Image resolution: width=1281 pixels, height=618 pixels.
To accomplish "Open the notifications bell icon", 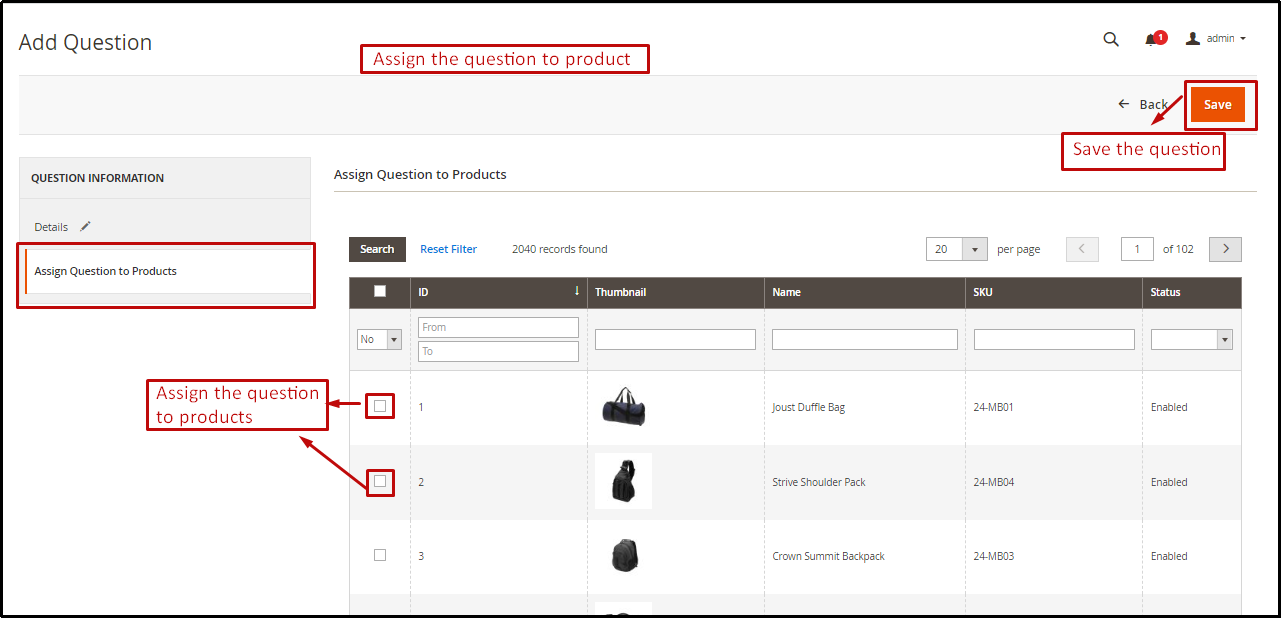I will [x=1150, y=39].
